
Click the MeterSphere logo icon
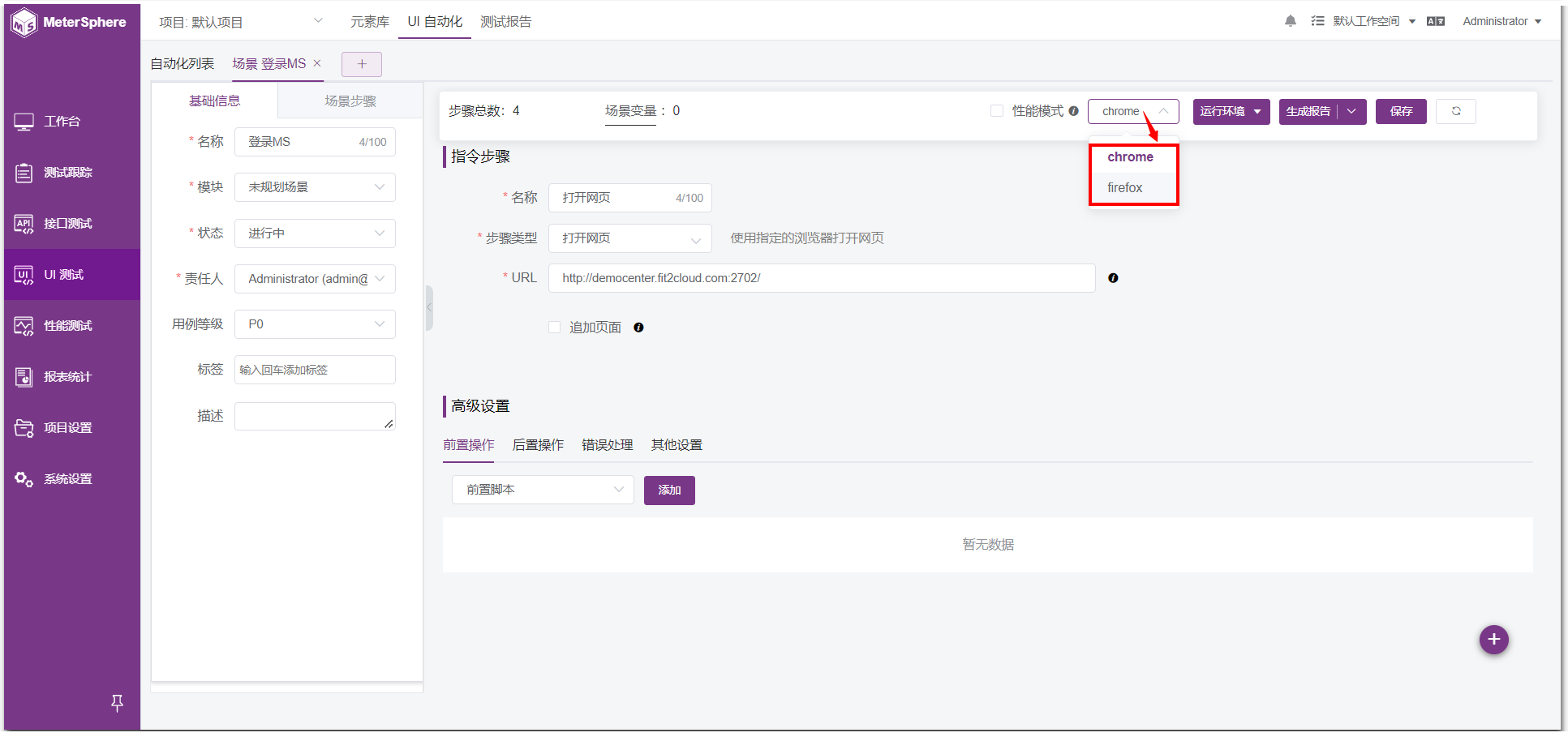(x=24, y=23)
